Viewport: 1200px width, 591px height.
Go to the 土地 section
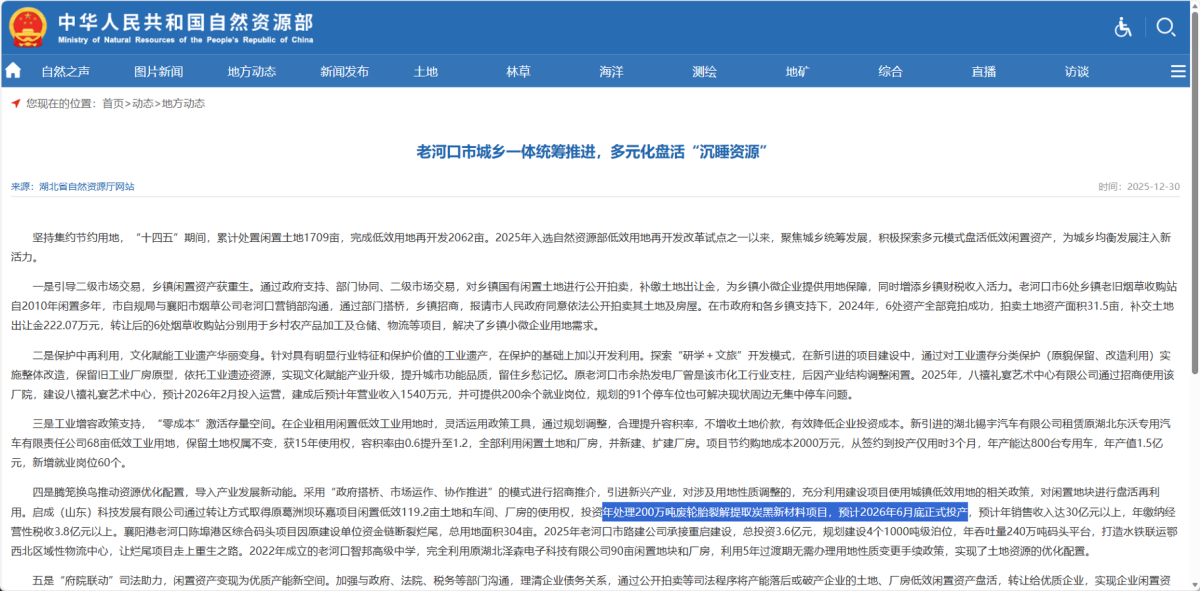(426, 71)
